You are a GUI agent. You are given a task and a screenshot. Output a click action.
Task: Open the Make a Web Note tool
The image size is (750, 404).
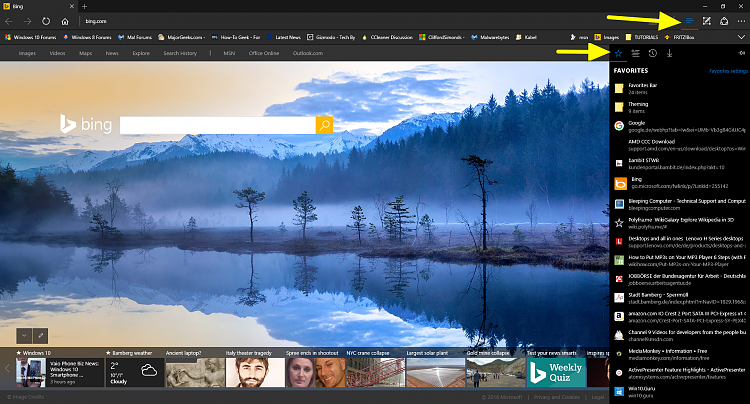click(706, 21)
